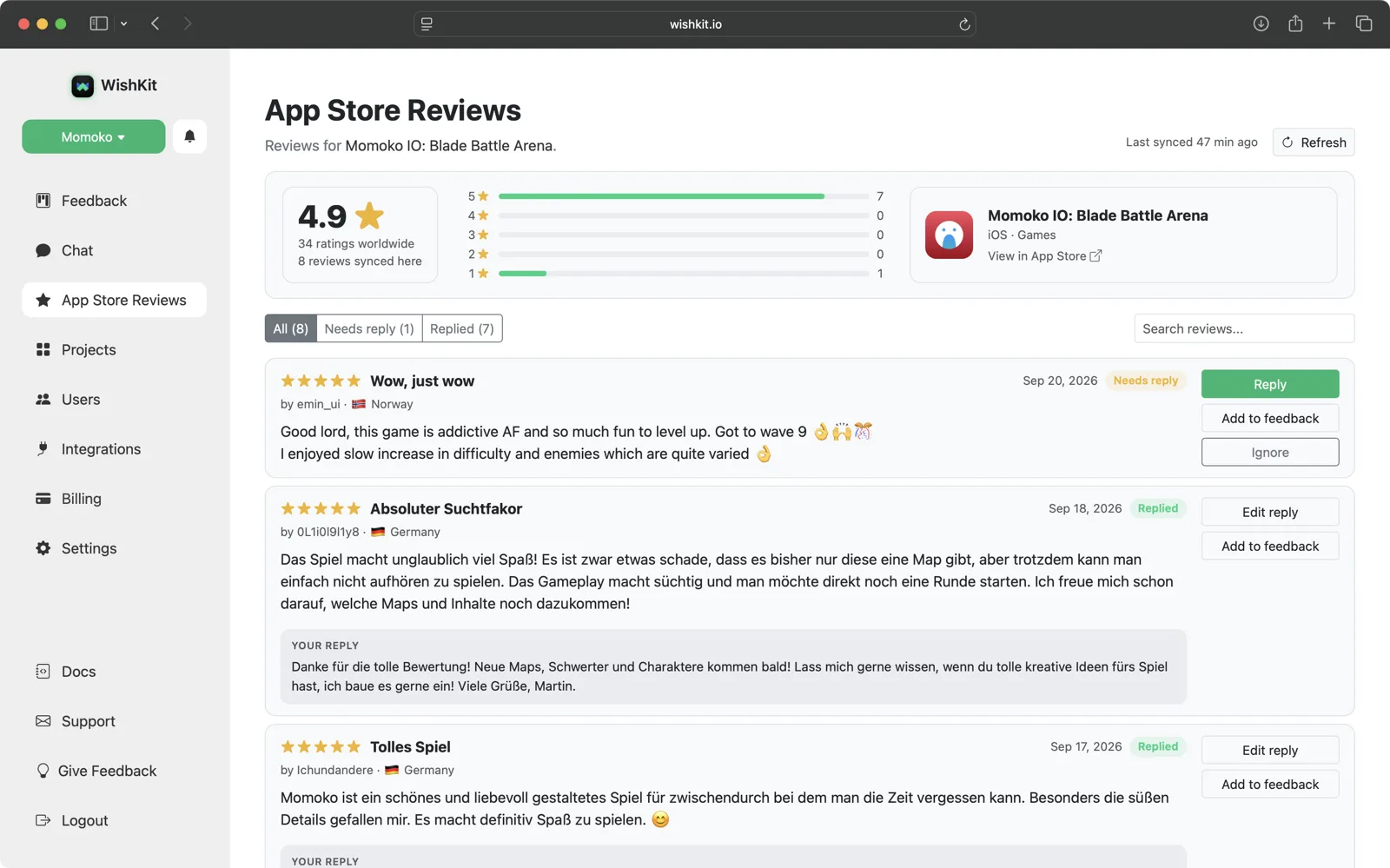Log out via the Logout item

(x=115, y=820)
